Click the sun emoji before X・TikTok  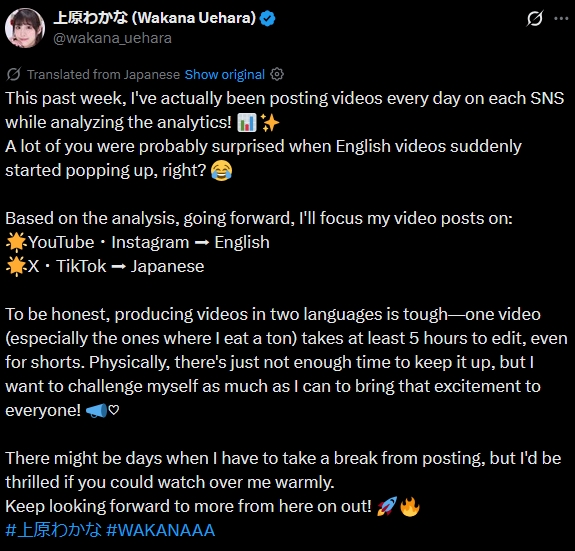pos(16,267)
